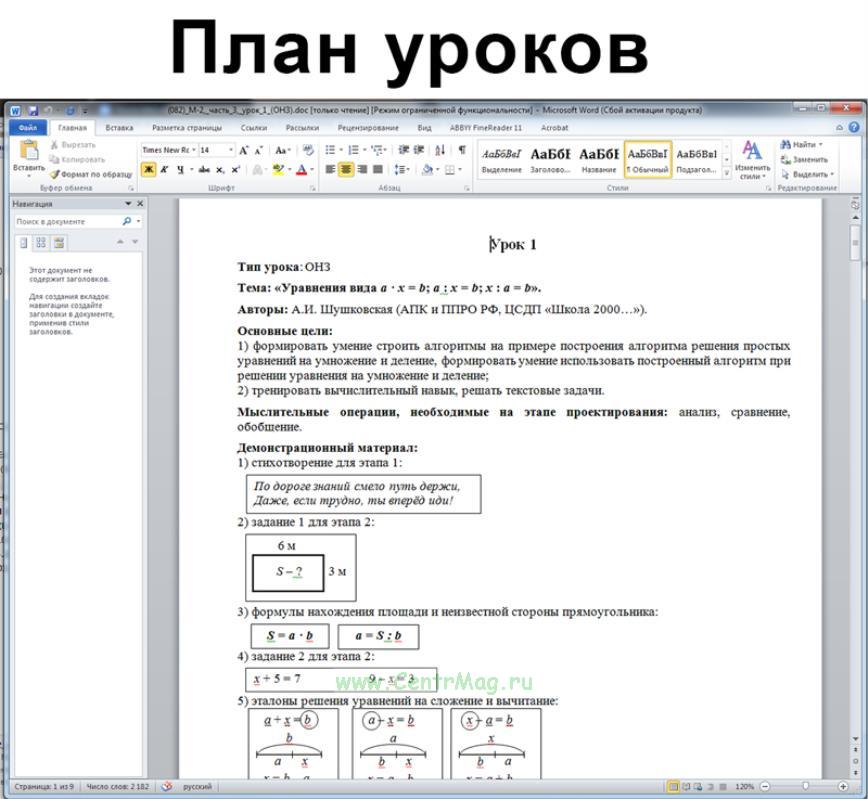Click the word count in status bar
The height and width of the screenshot is (799, 868).
pyautogui.click(x=117, y=786)
